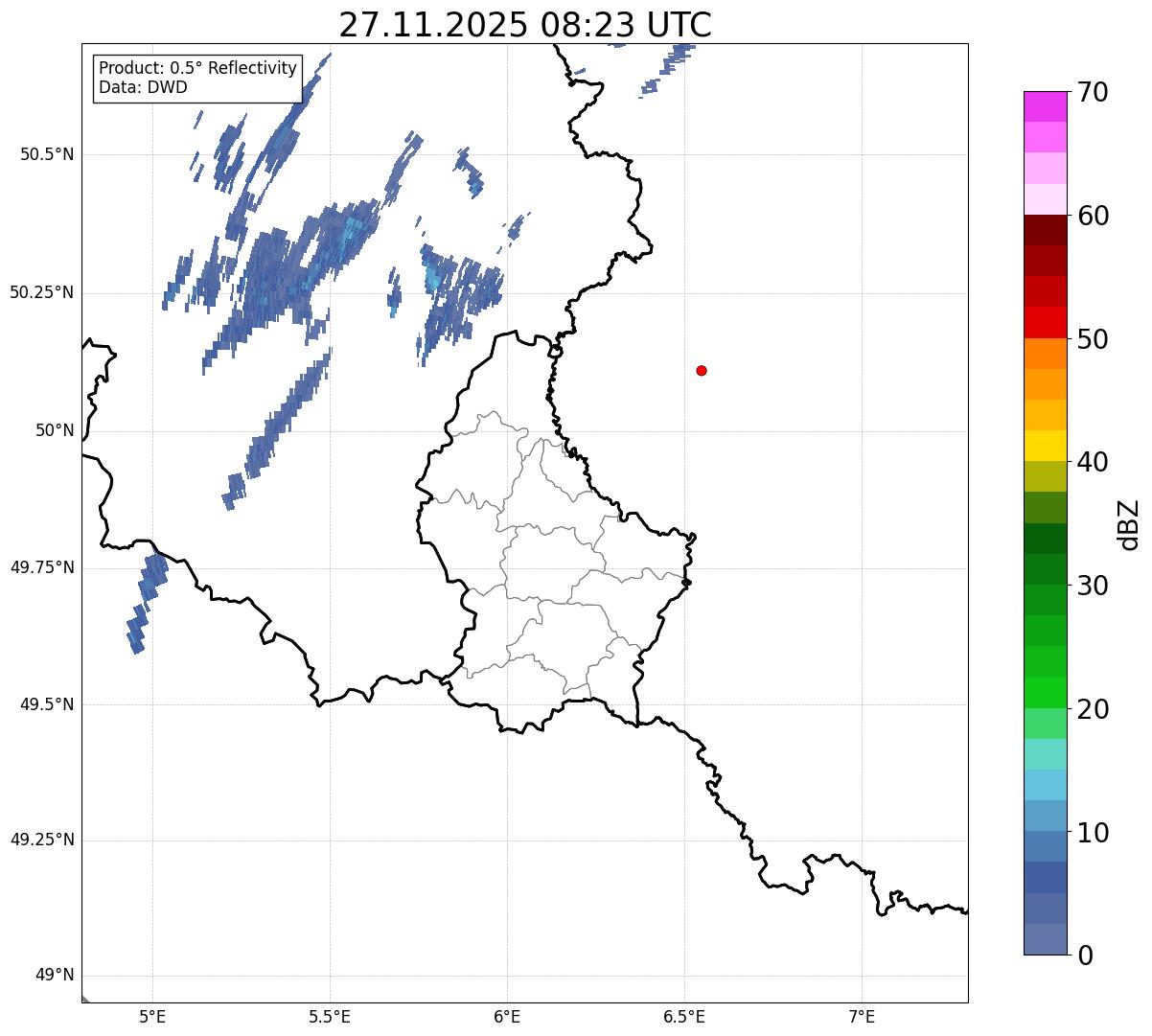Click the 40 colorbar tick label
Screen dimensions: 1152x1036
(x=1094, y=462)
